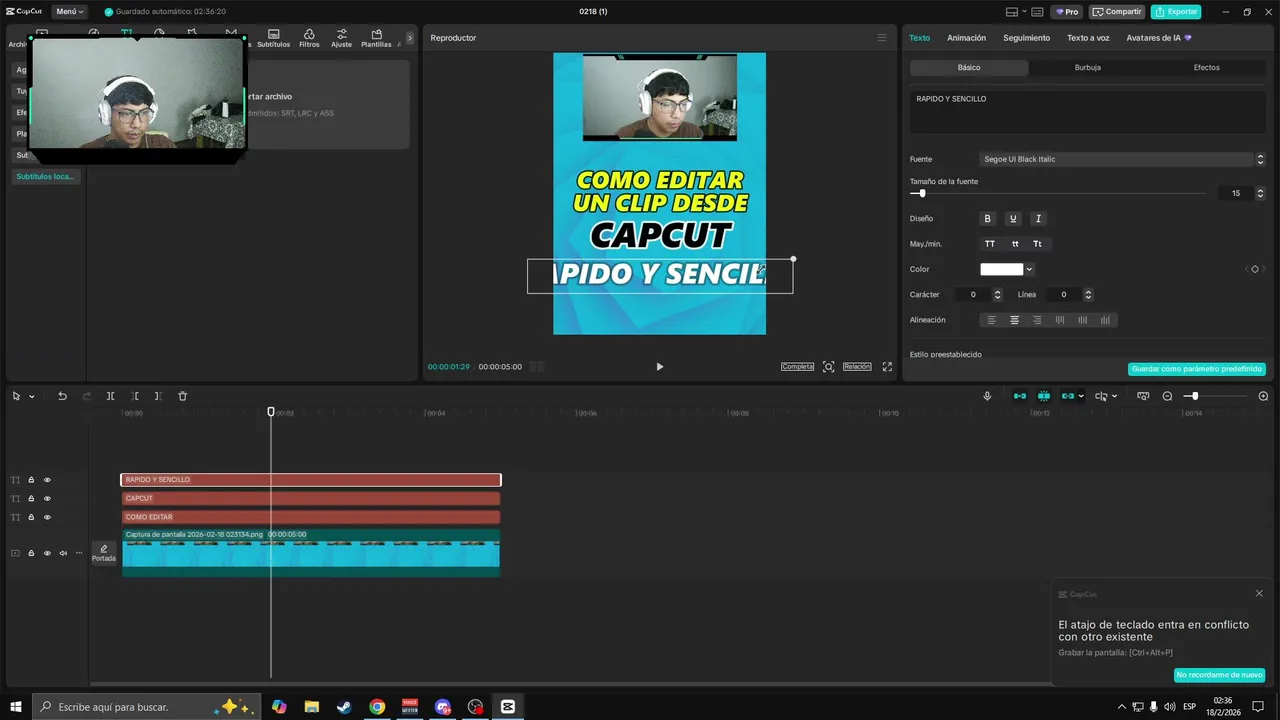Open the Ajuste panel icon
The width and height of the screenshot is (1280, 720).
point(342,38)
